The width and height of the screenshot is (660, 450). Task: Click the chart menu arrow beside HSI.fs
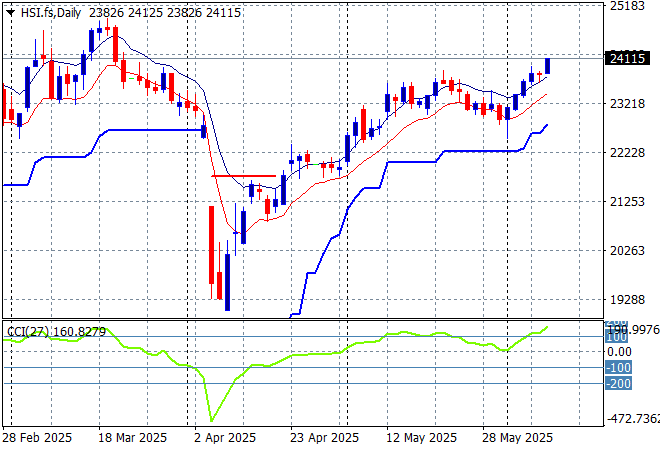pos(11,13)
